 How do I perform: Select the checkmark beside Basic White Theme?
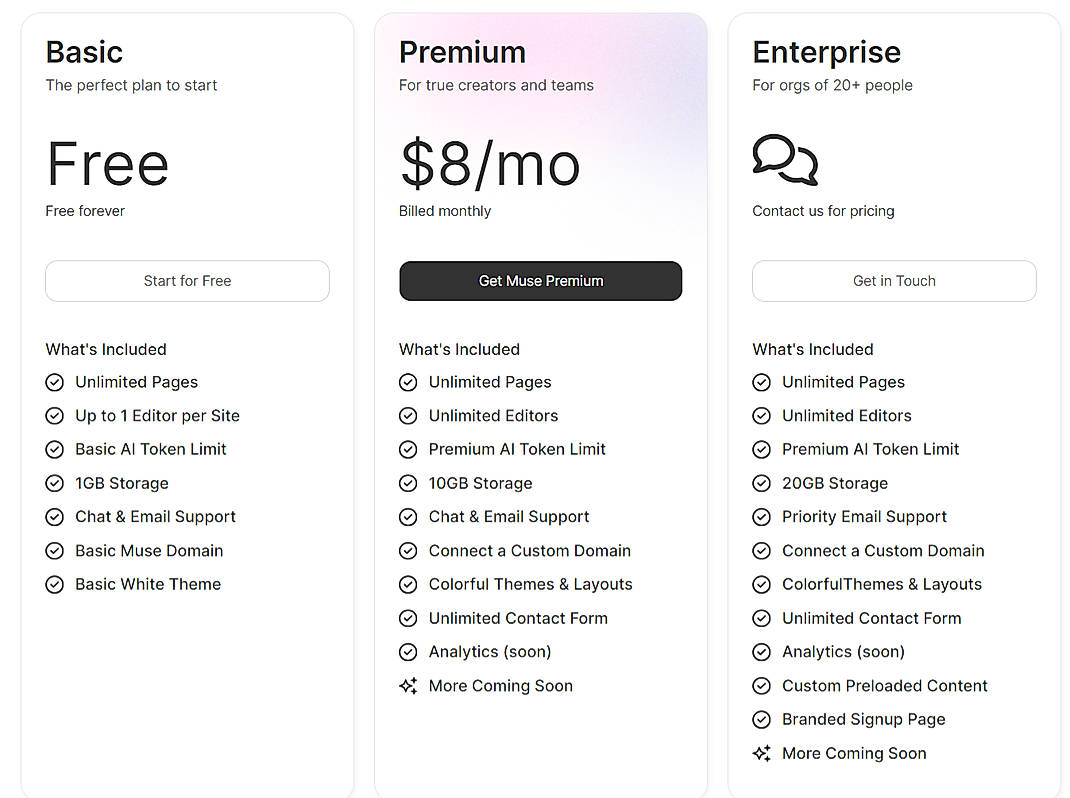(54, 584)
